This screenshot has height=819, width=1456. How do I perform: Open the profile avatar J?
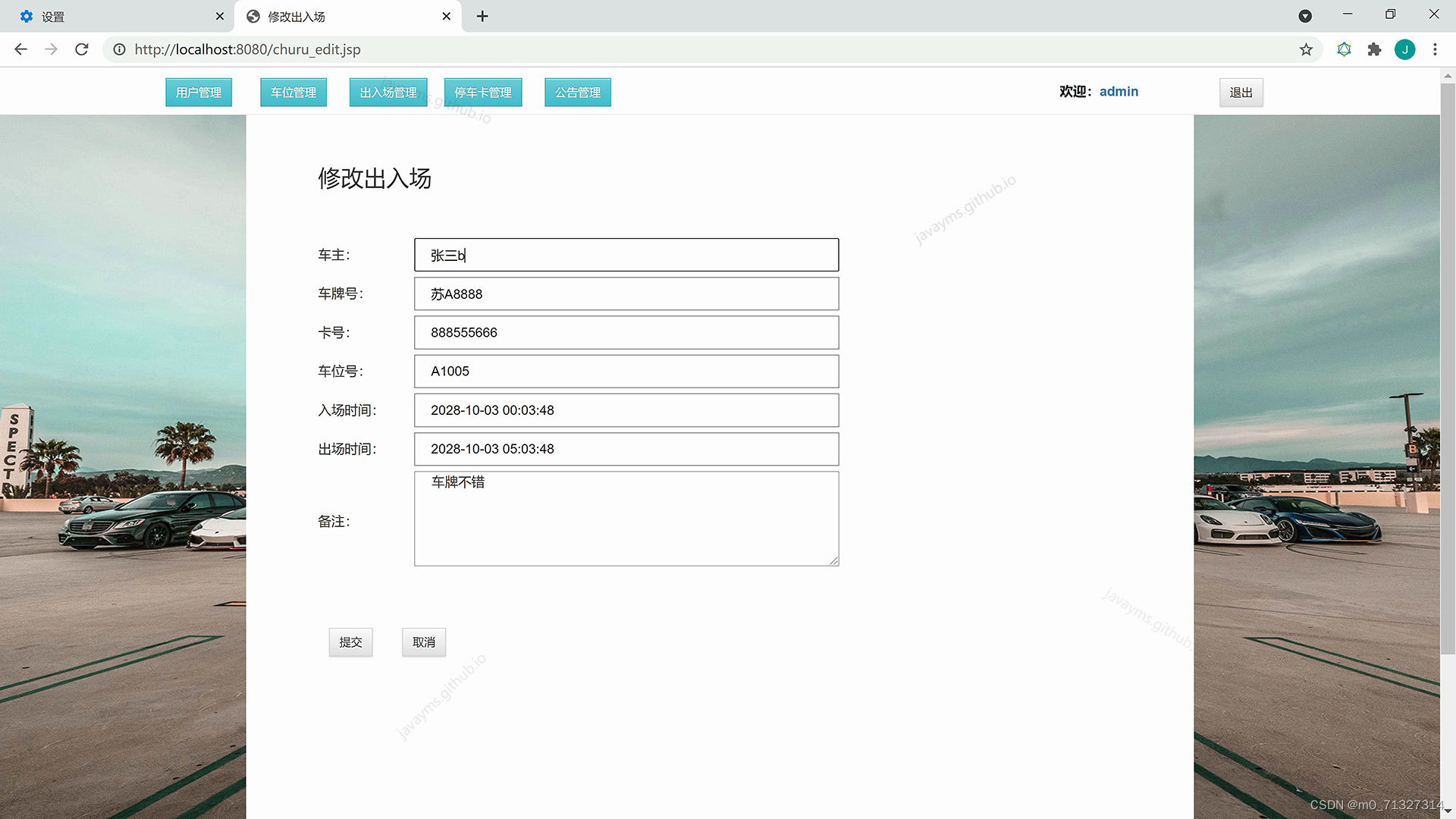coord(1404,49)
